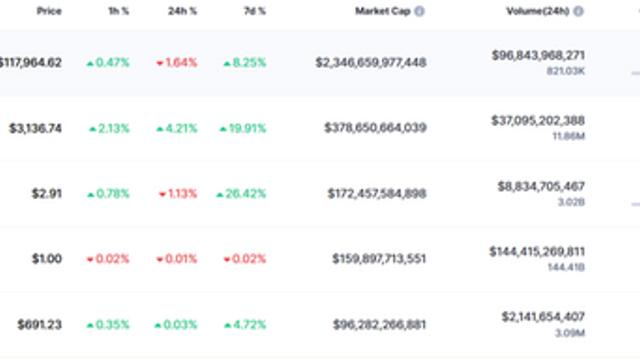Click the $691.23 price cell
The height and width of the screenshot is (360, 640).
[40, 325]
